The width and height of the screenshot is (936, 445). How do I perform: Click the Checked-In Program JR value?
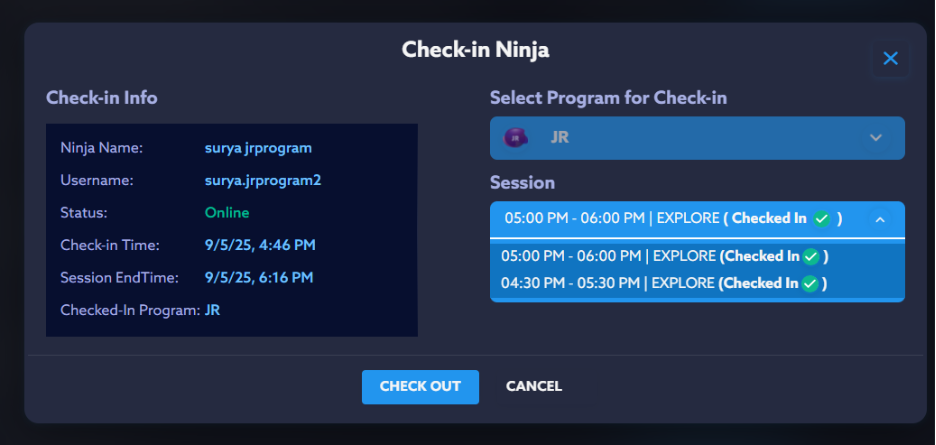(212, 310)
